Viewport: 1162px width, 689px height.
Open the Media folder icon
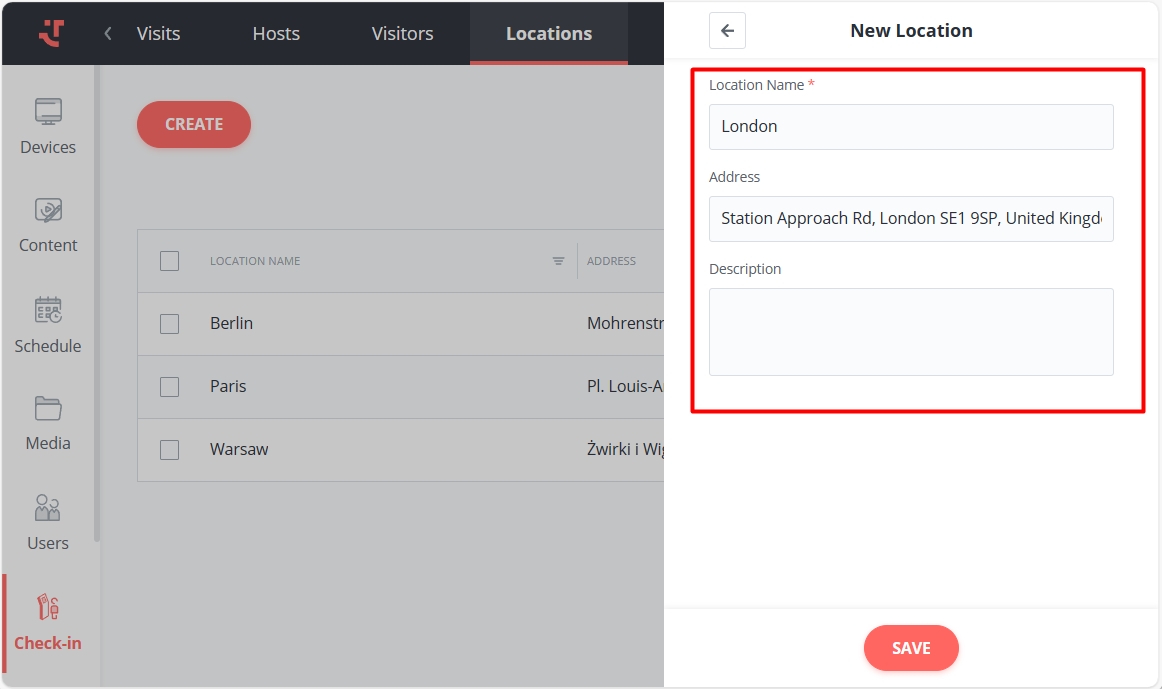point(48,409)
